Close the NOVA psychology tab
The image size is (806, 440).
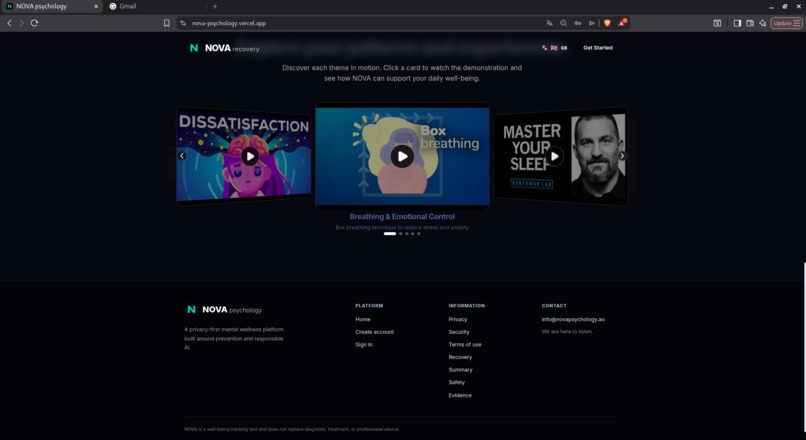(x=96, y=6)
